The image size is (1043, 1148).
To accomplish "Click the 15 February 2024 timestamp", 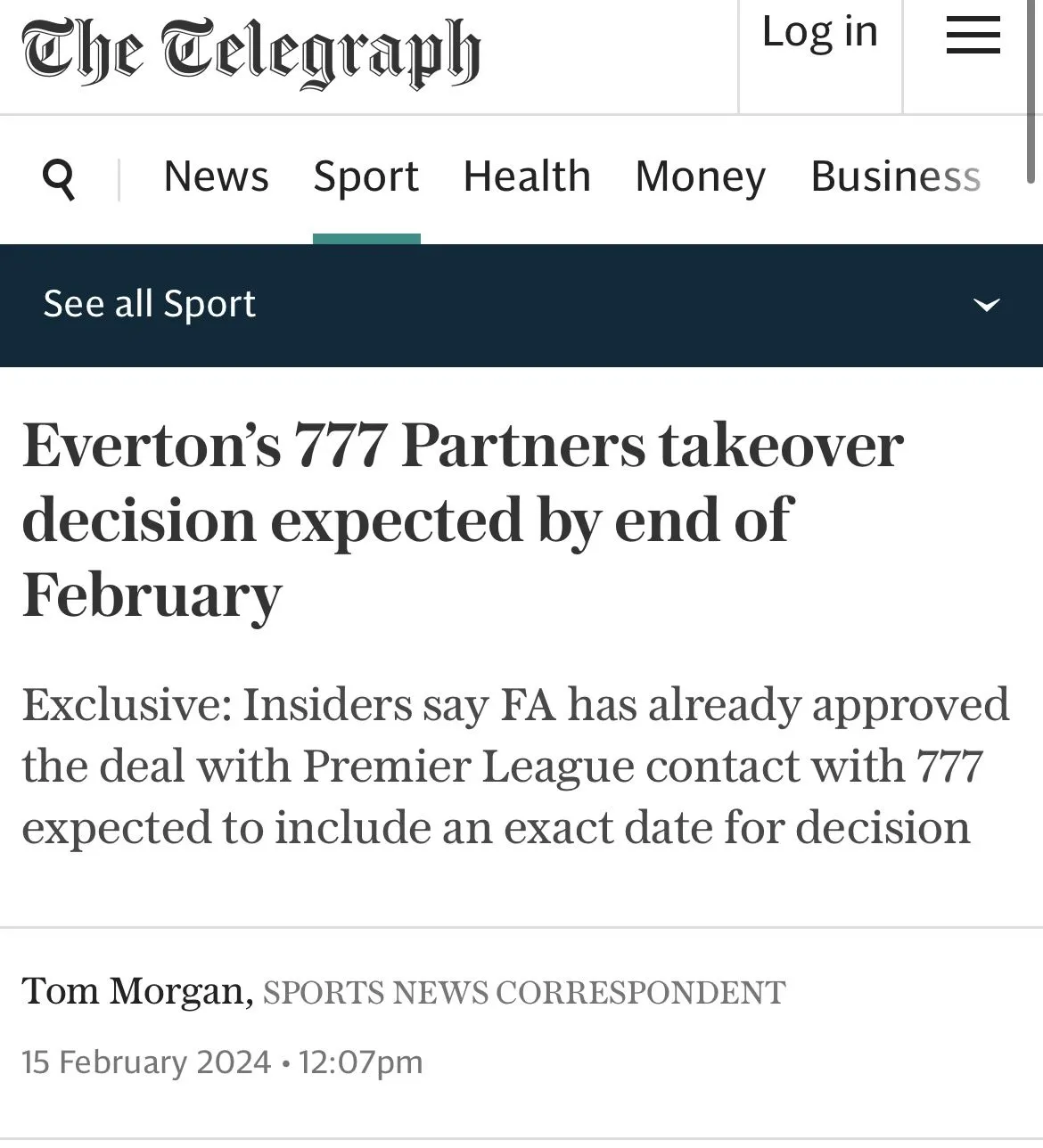I will pyautogui.click(x=146, y=1062).
